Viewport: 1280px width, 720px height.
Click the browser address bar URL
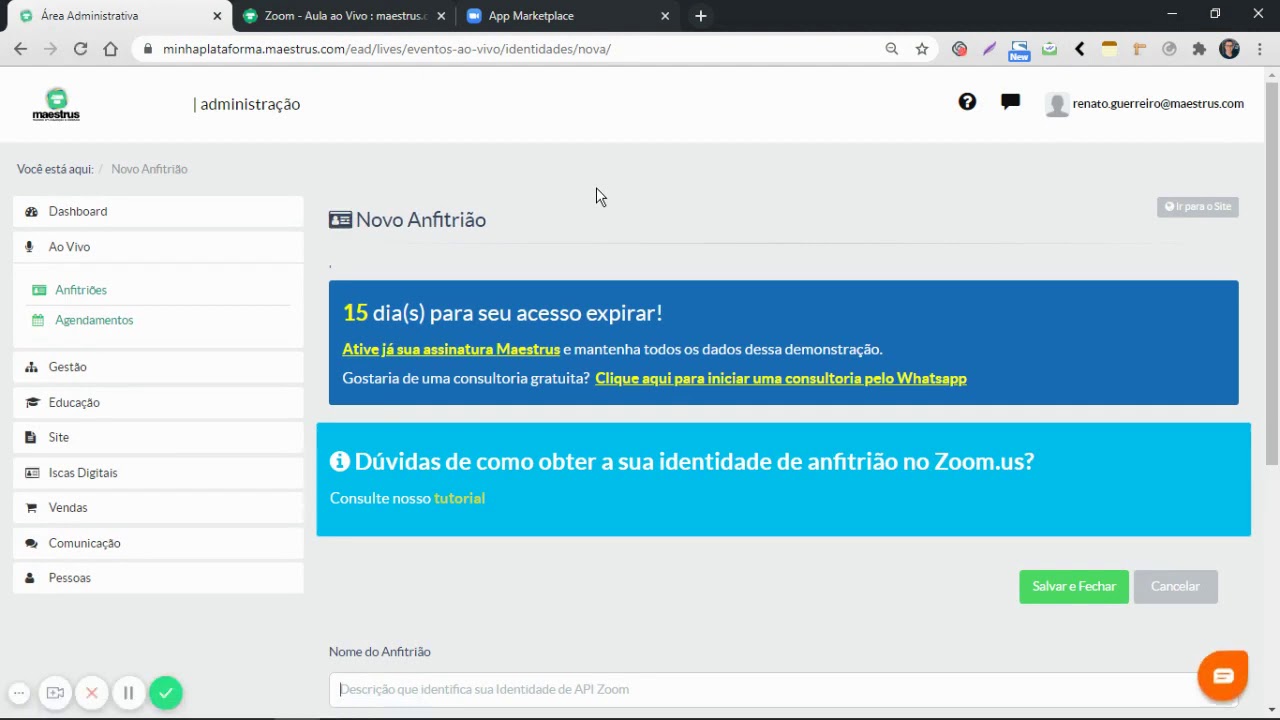click(387, 49)
